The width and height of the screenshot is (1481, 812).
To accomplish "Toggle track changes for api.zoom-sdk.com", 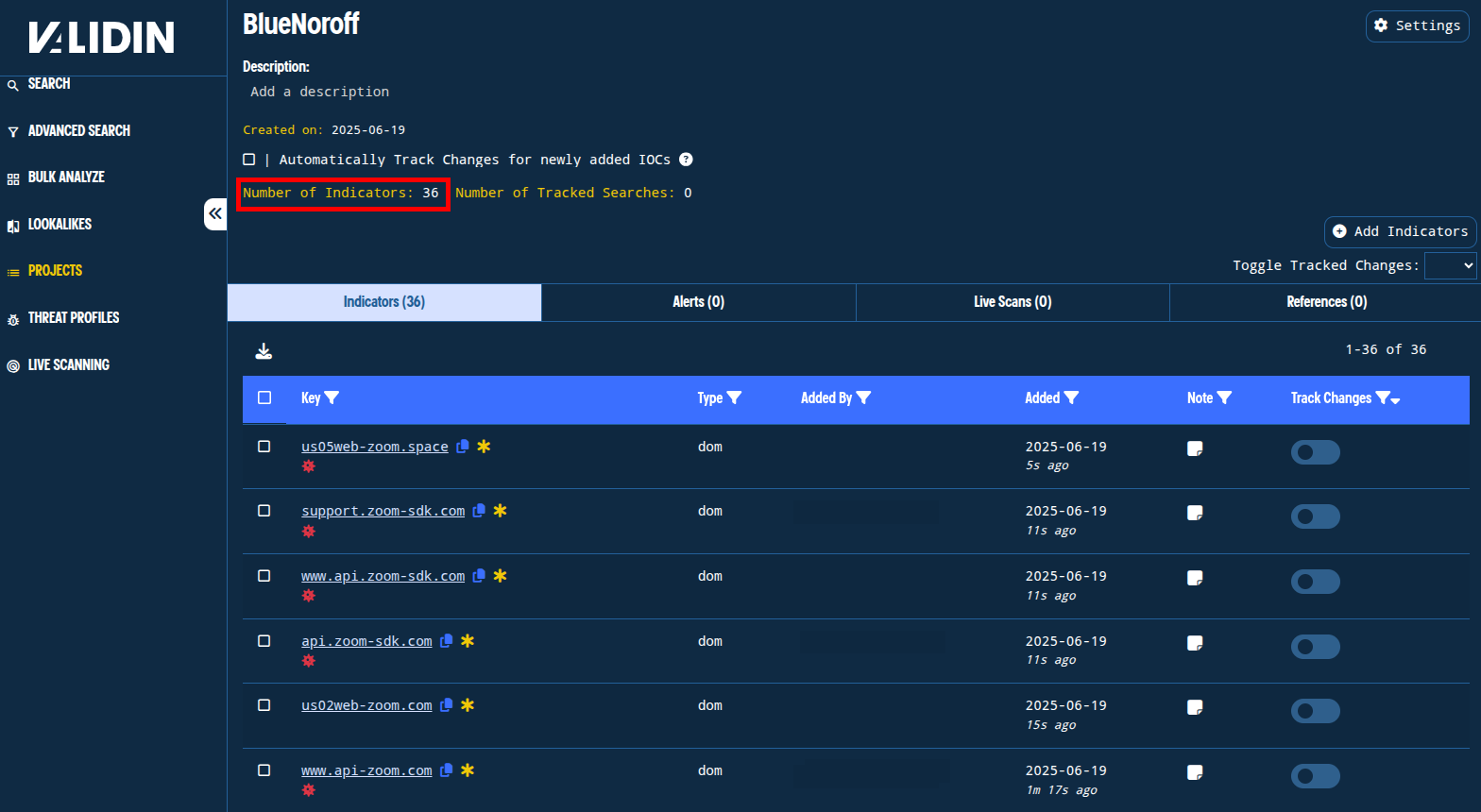I will 1315,647.
